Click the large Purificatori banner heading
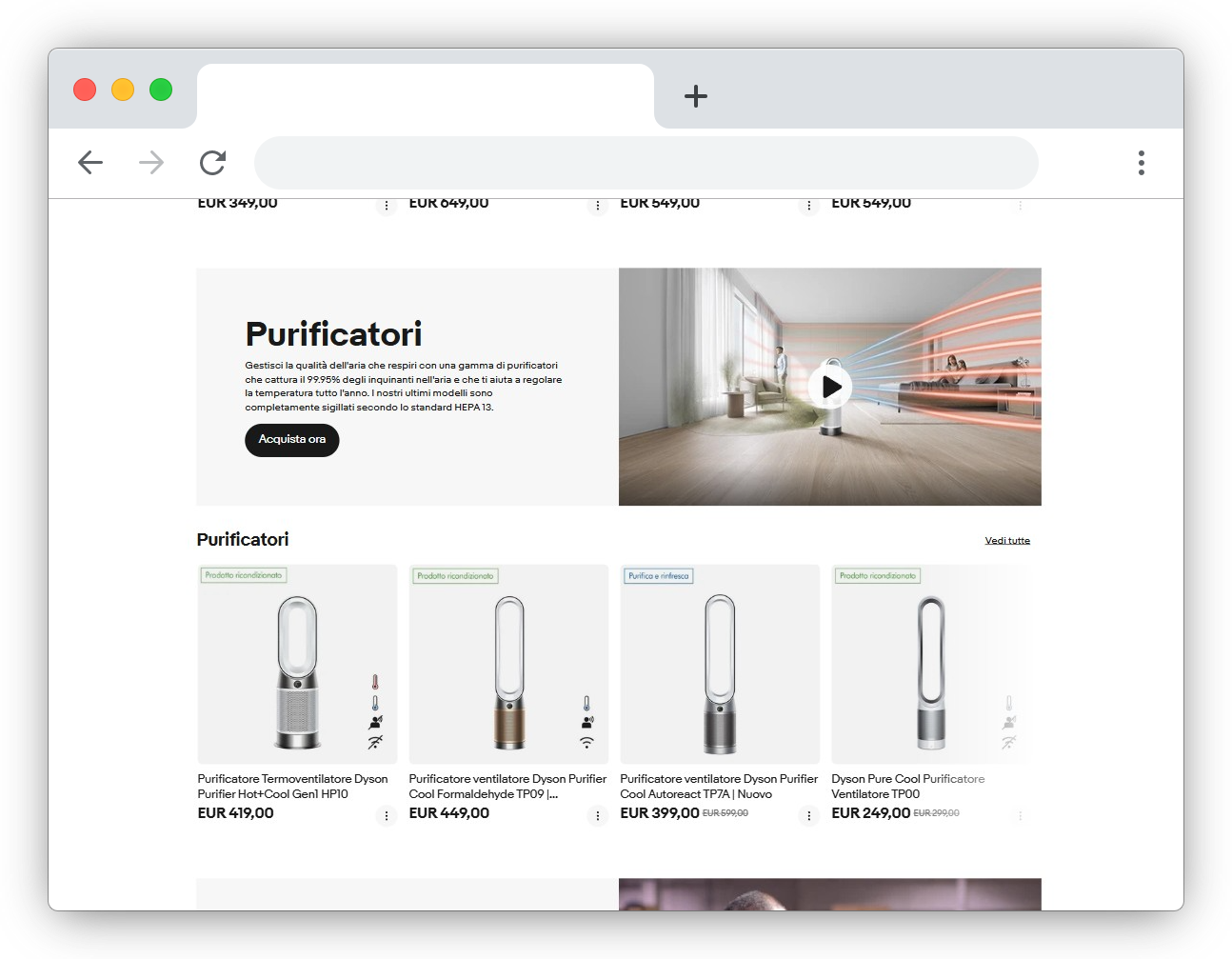The width and height of the screenshot is (1232, 959). (333, 334)
